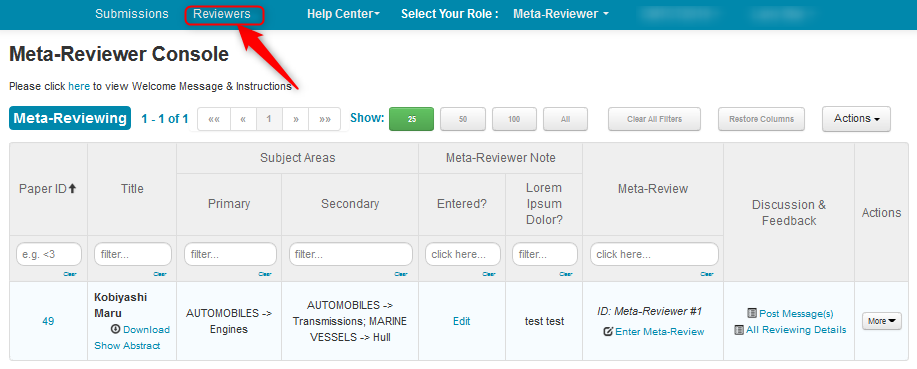Show Abstract for Kobiyashi Maru
The image size is (917, 369).
127,346
